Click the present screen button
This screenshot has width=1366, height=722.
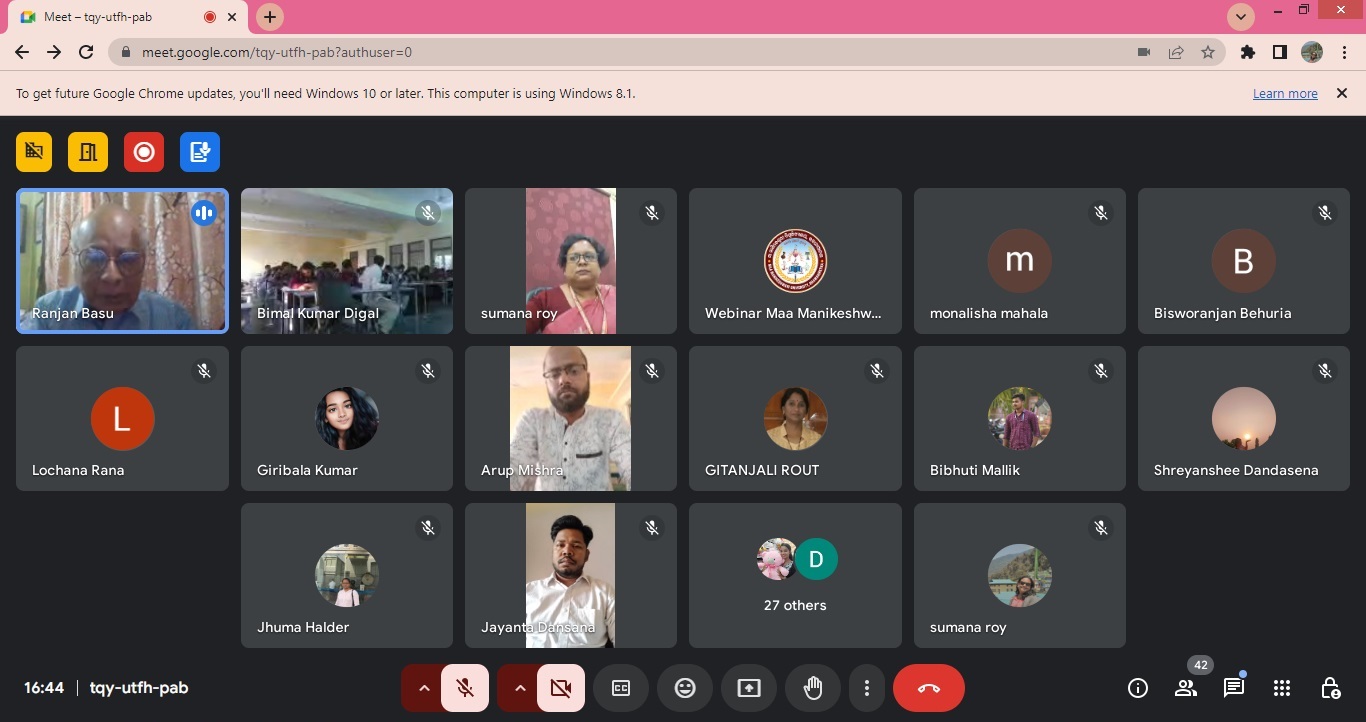[x=749, y=688]
